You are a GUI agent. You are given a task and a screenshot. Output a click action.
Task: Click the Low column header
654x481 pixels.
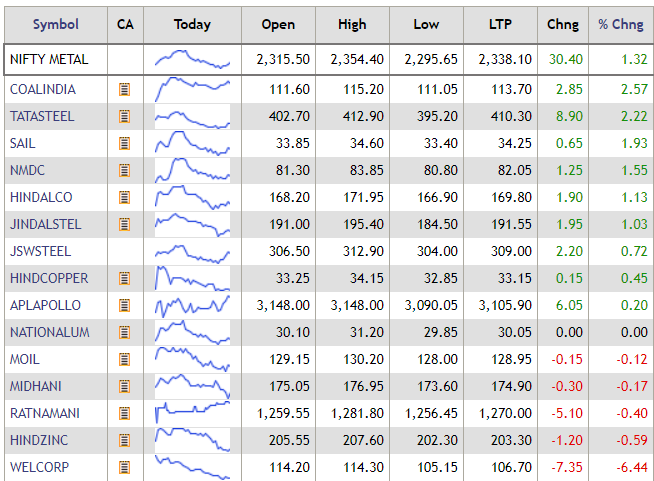click(x=426, y=24)
